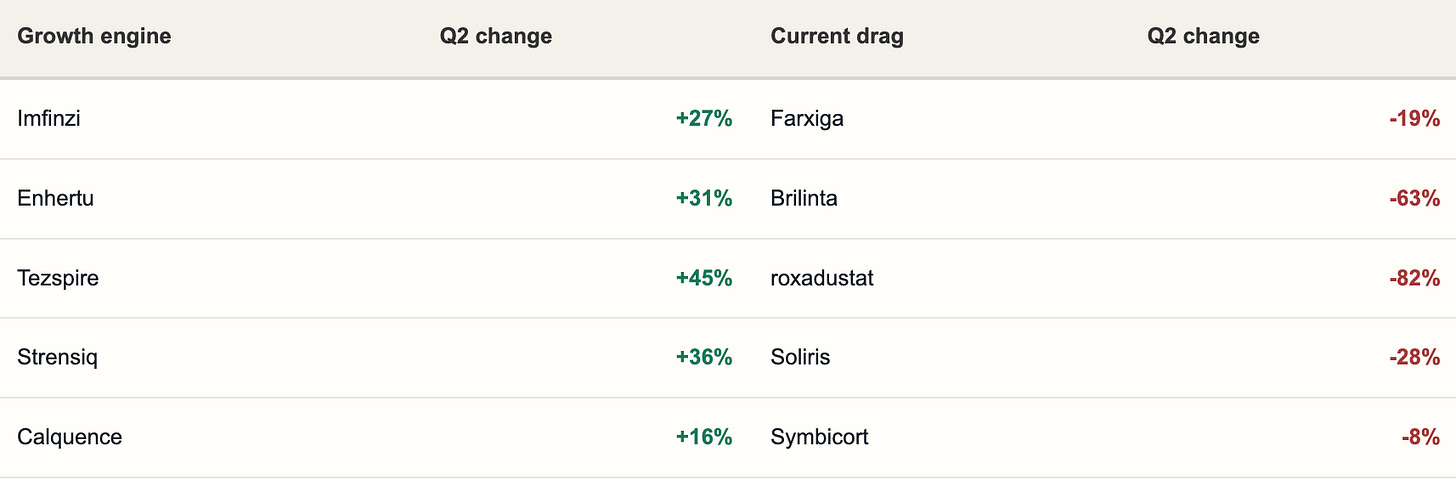
Task: Click the Calquence entry
Action: tap(70, 437)
